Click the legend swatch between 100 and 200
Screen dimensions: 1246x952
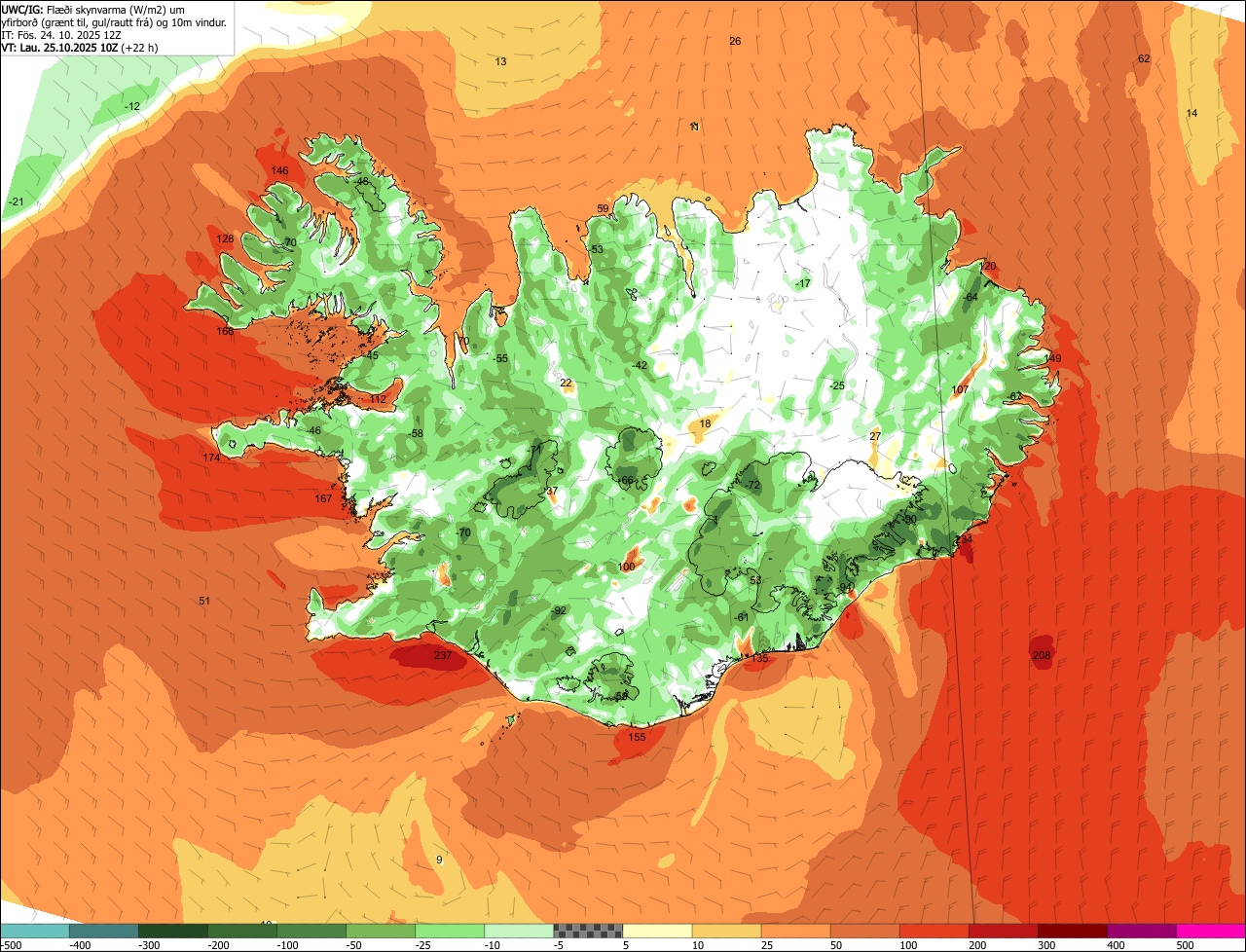(x=934, y=931)
